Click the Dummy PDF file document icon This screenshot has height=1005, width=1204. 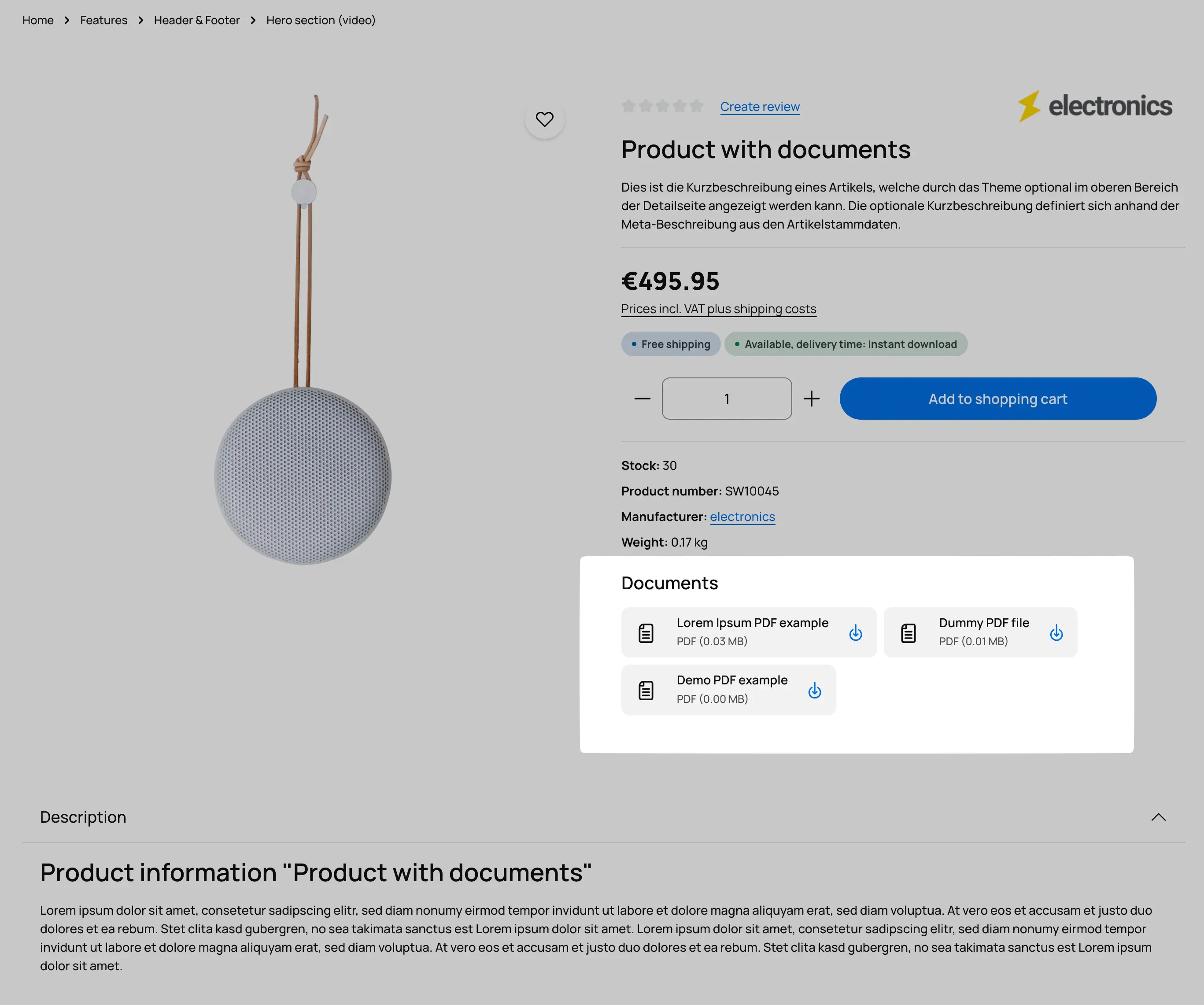point(908,633)
